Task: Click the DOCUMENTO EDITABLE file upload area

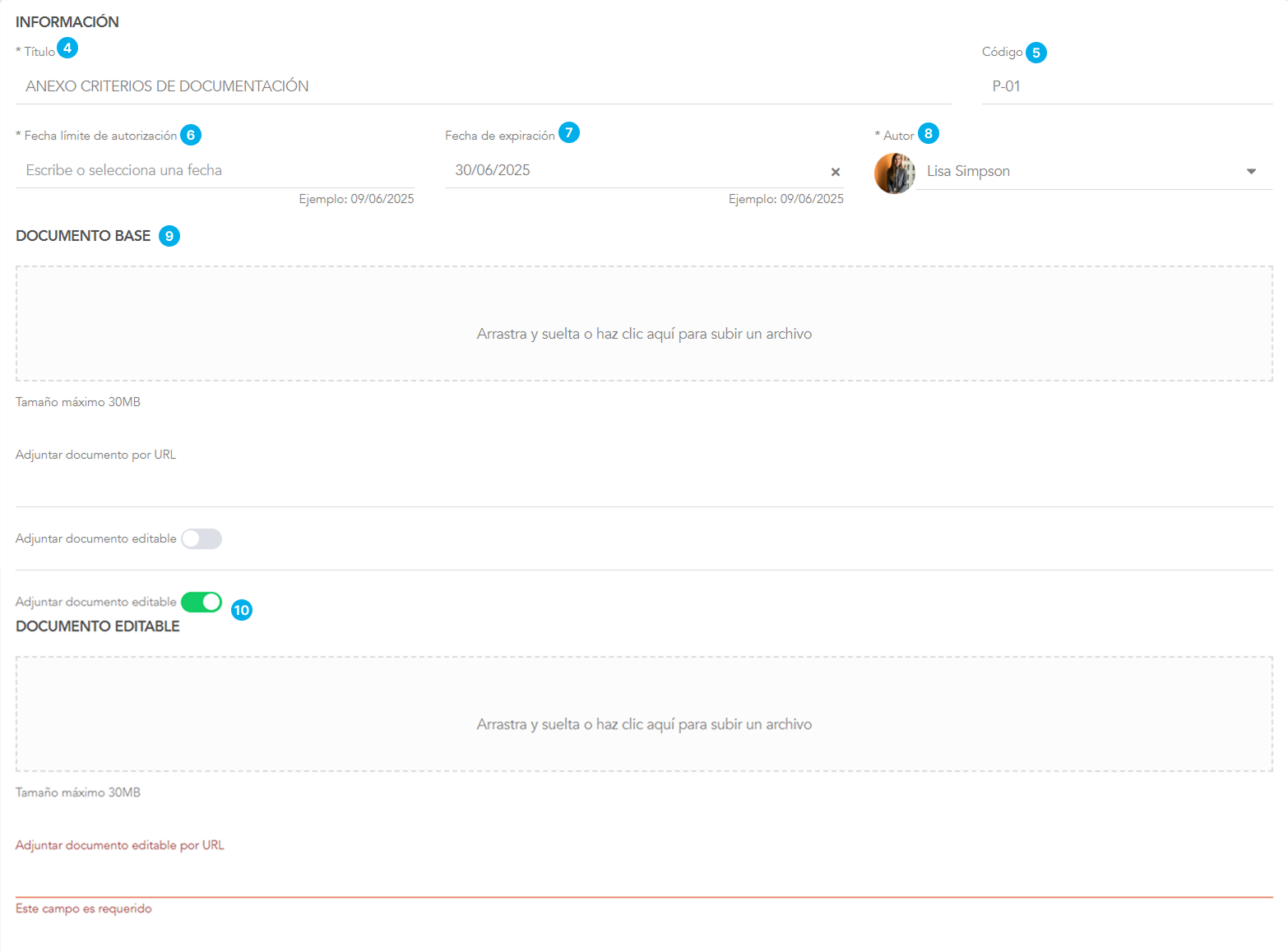Action: pyautogui.click(x=644, y=714)
